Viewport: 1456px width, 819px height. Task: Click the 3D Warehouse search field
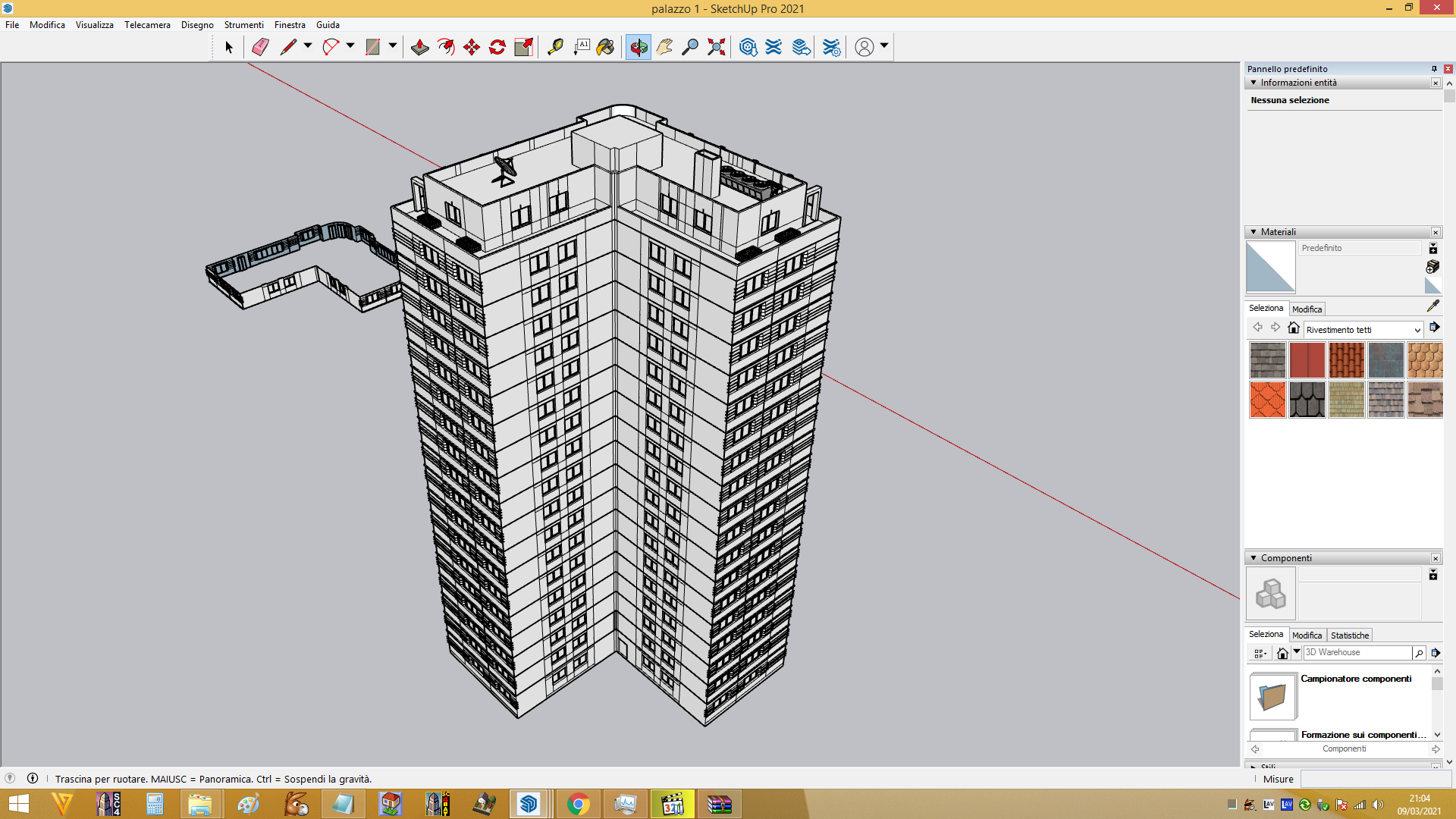pyautogui.click(x=1357, y=653)
